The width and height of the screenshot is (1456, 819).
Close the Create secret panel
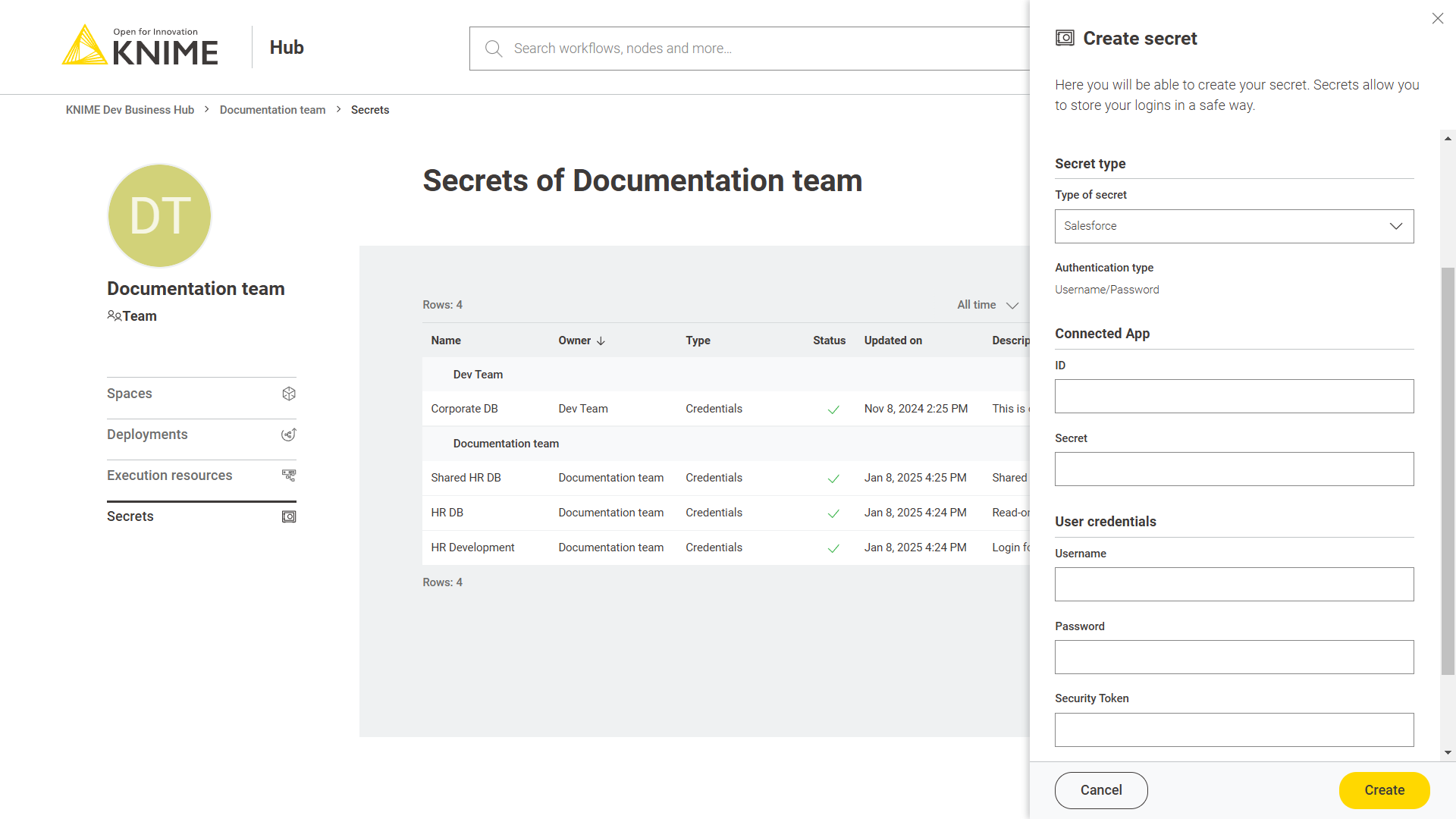point(1437,18)
